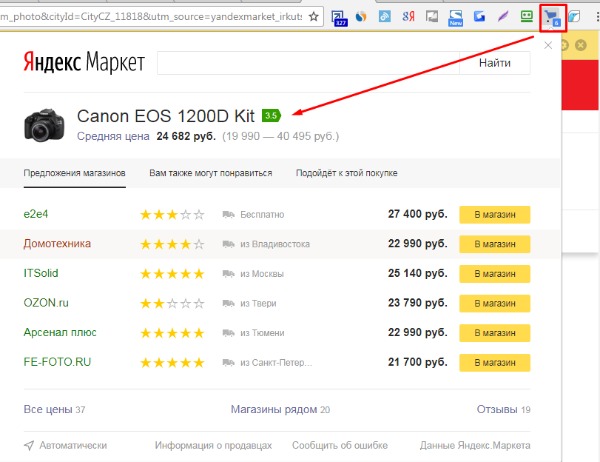This screenshot has width=600, height=462.
Task: Click В магазин button for ITSolid
Action: pos(495,274)
